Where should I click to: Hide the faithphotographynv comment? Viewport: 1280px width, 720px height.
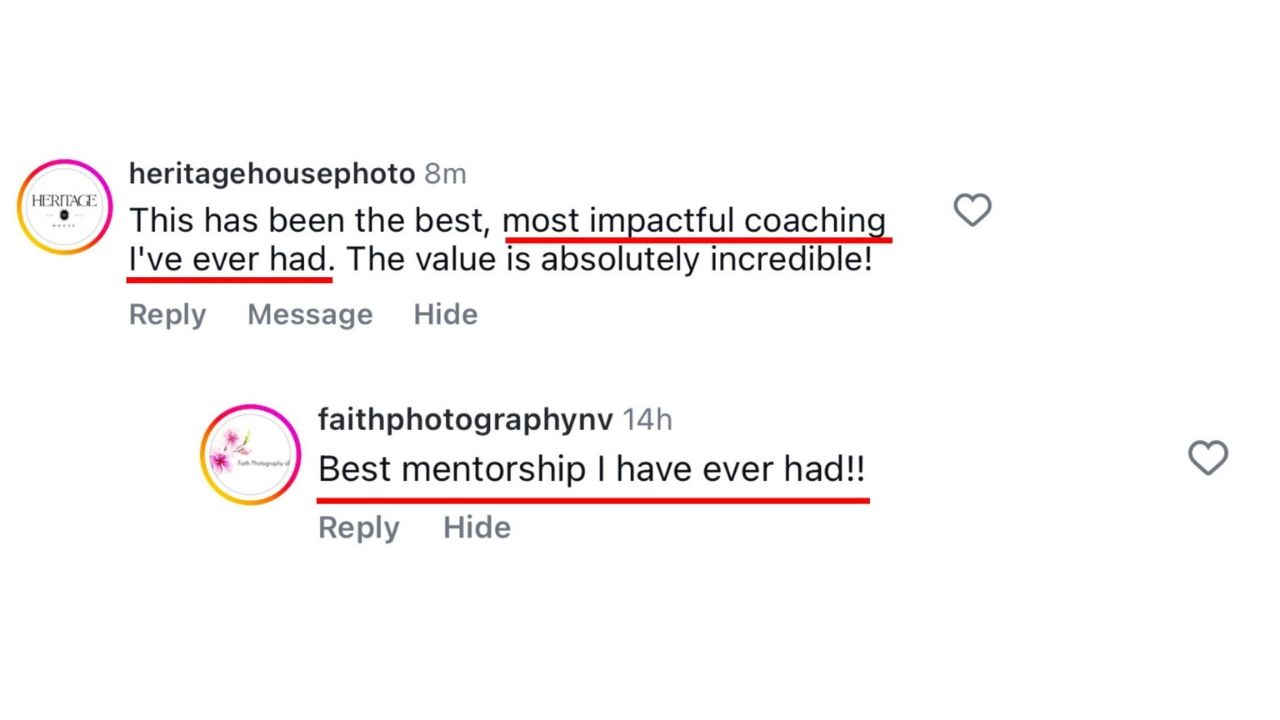(477, 527)
